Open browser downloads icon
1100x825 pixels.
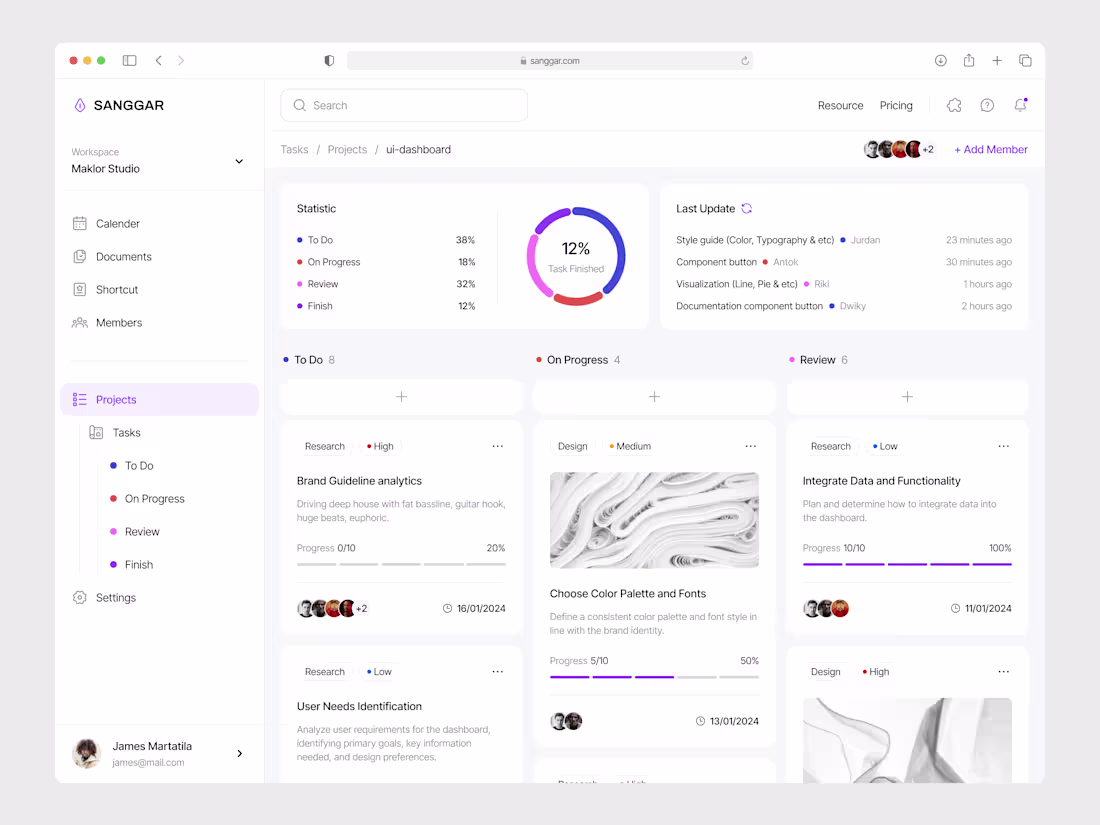(941, 60)
